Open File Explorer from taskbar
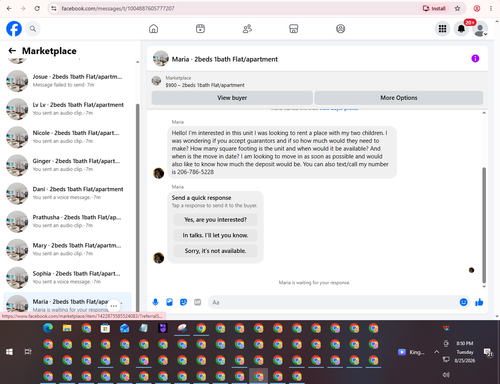Screen dimensions: 500x384 [x=67, y=328]
